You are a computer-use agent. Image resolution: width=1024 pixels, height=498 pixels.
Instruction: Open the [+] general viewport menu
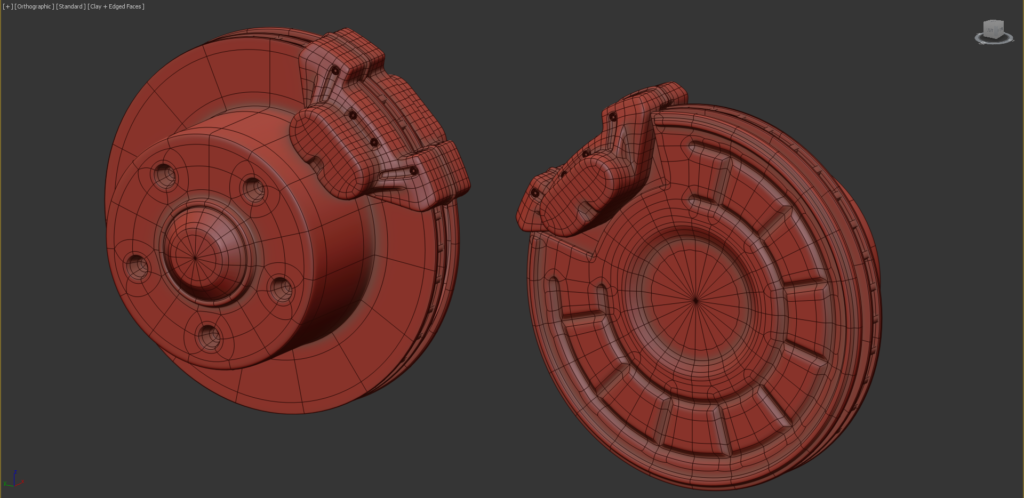pyautogui.click(x=8, y=7)
